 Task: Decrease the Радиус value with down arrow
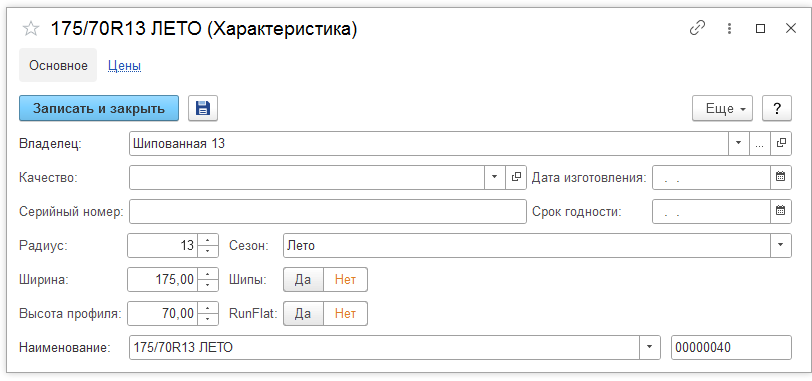tap(208, 251)
